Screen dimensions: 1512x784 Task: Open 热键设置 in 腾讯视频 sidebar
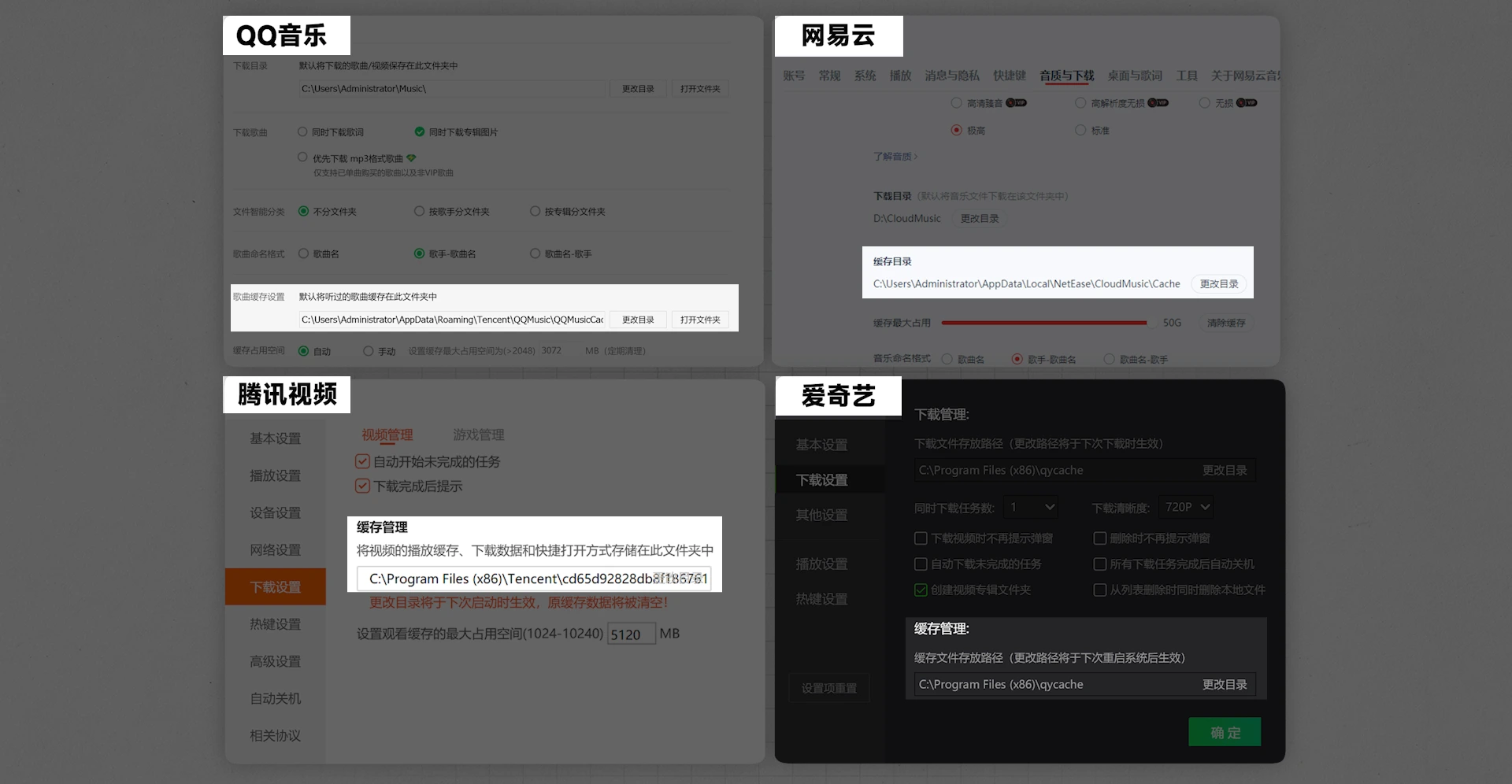click(276, 624)
